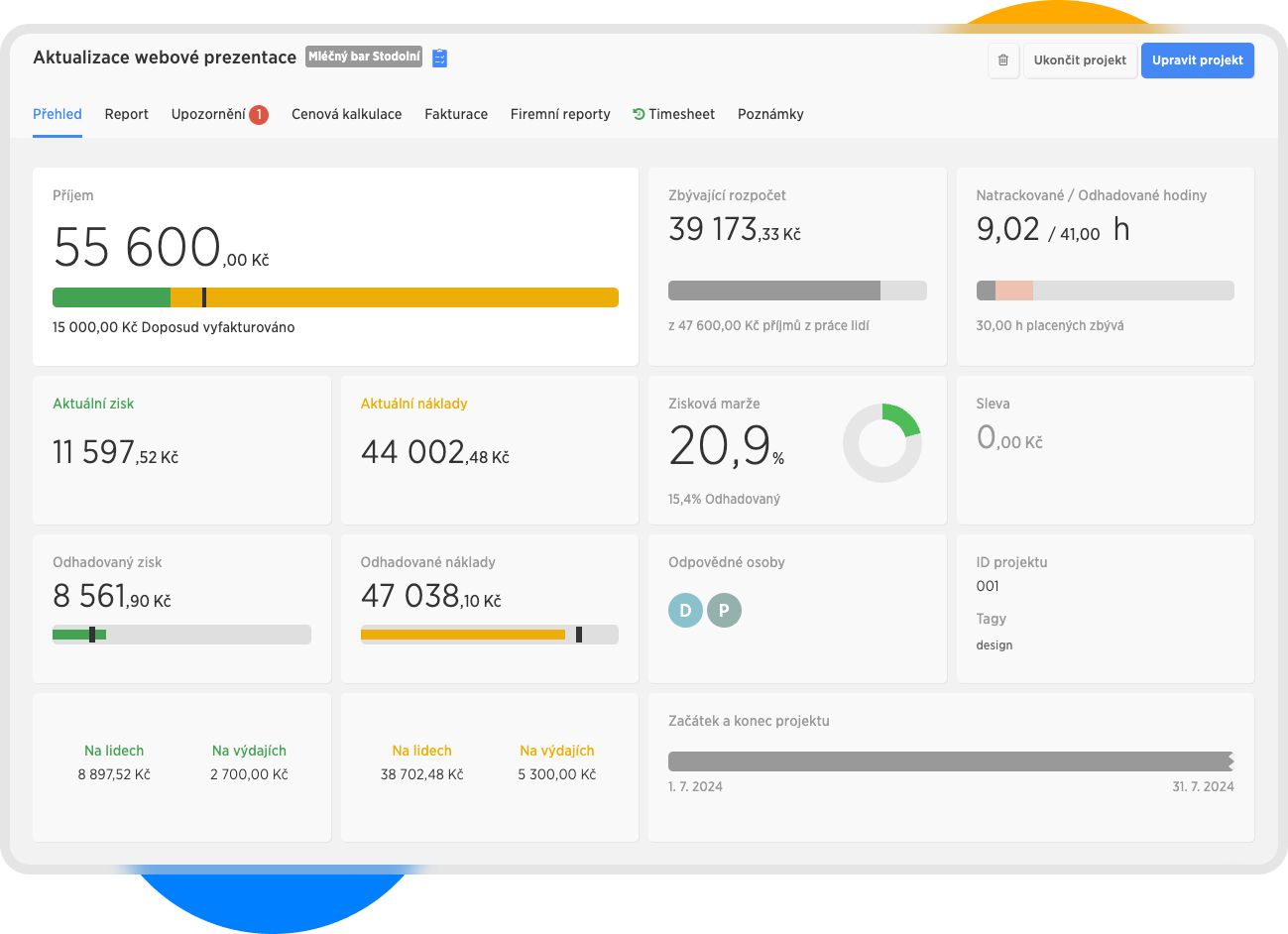Switch to the Report tab

click(126, 114)
